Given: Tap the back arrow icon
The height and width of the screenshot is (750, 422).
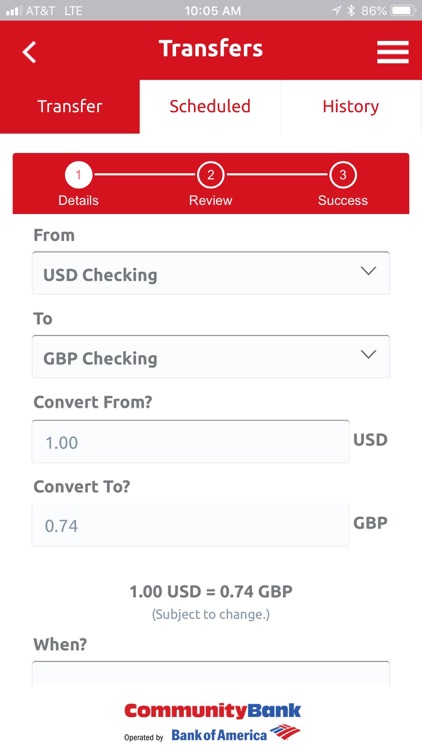Looking at the screenshot, I should 29,52.
